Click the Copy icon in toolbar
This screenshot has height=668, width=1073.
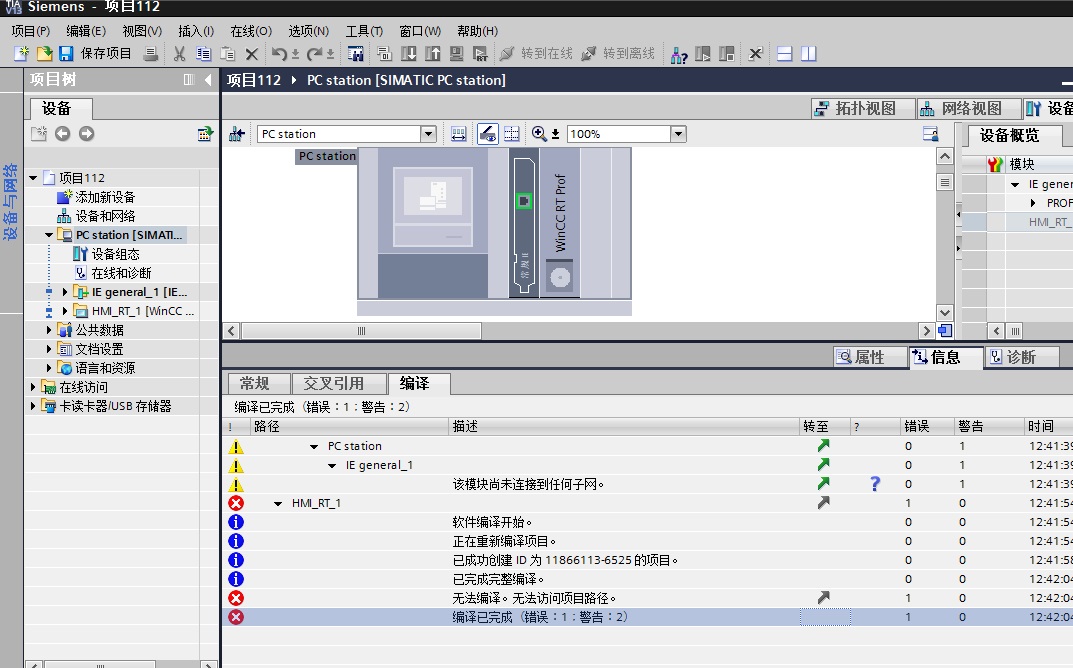tap(203, 53)
